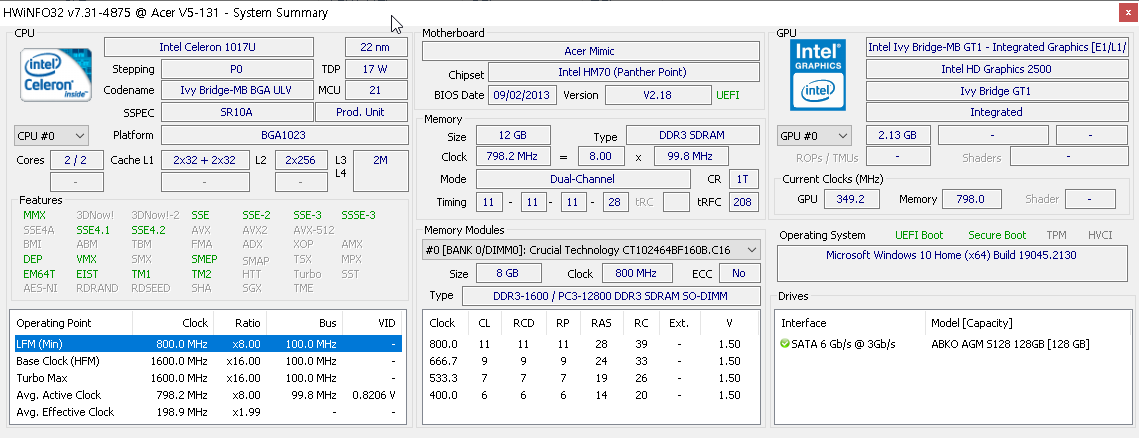Click the current Memory clock 798.0 field

(971, 199)
